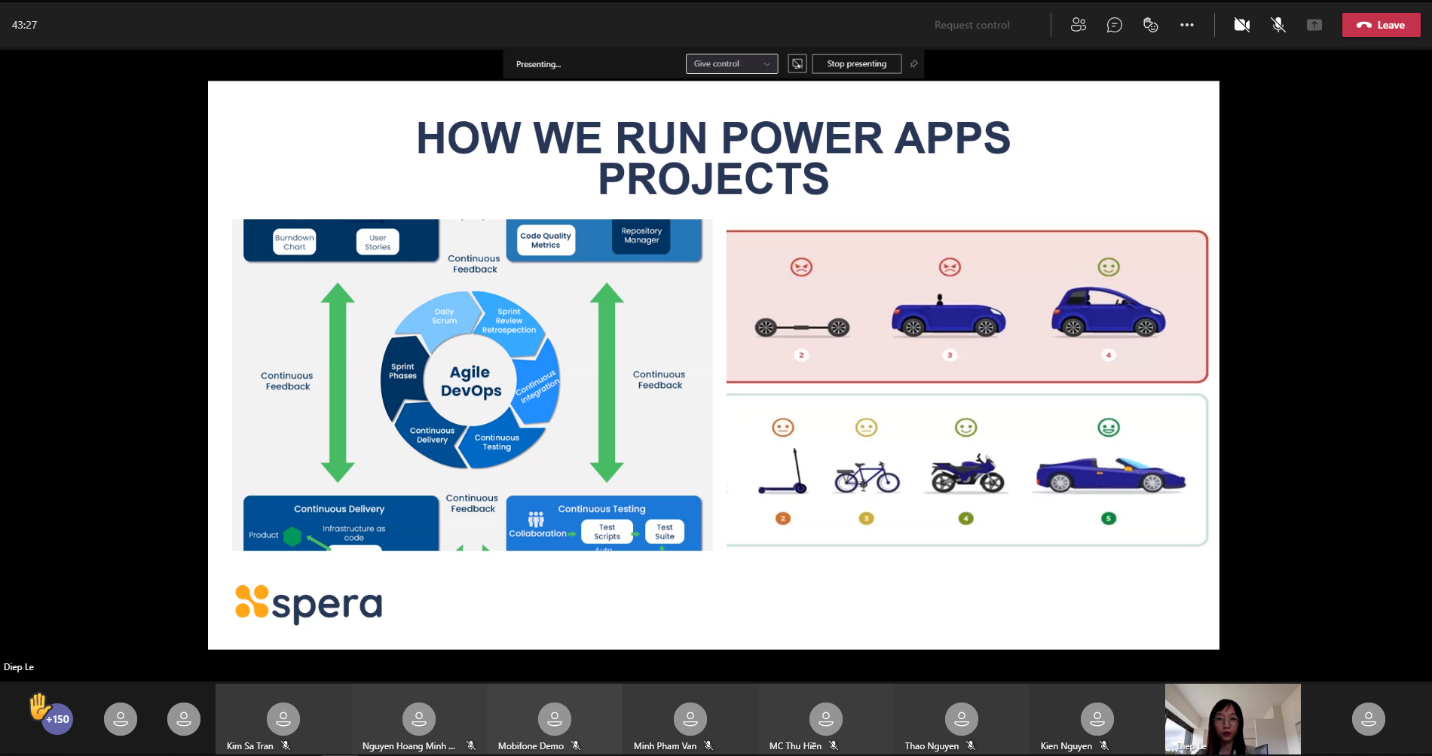This screenshot has width=1432, height=756.
Task: Expand the Give control dropdown
Action: click(x=732, y=64)
